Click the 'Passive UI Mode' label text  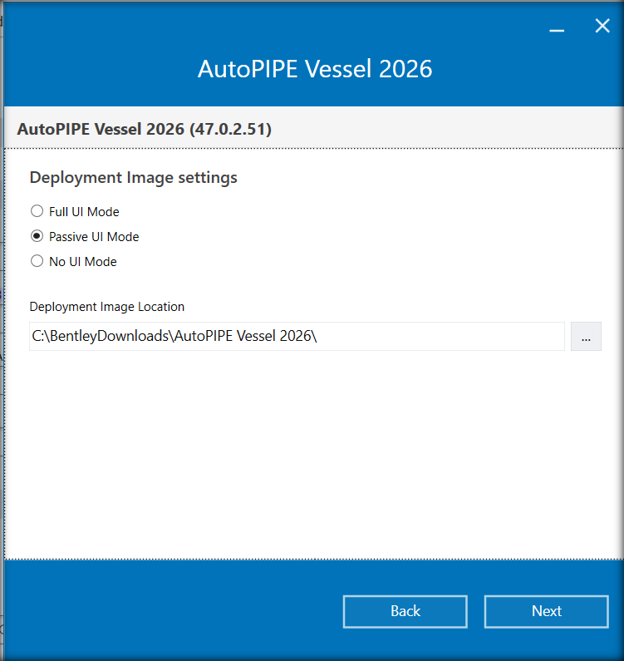click(x=94, y=237)
